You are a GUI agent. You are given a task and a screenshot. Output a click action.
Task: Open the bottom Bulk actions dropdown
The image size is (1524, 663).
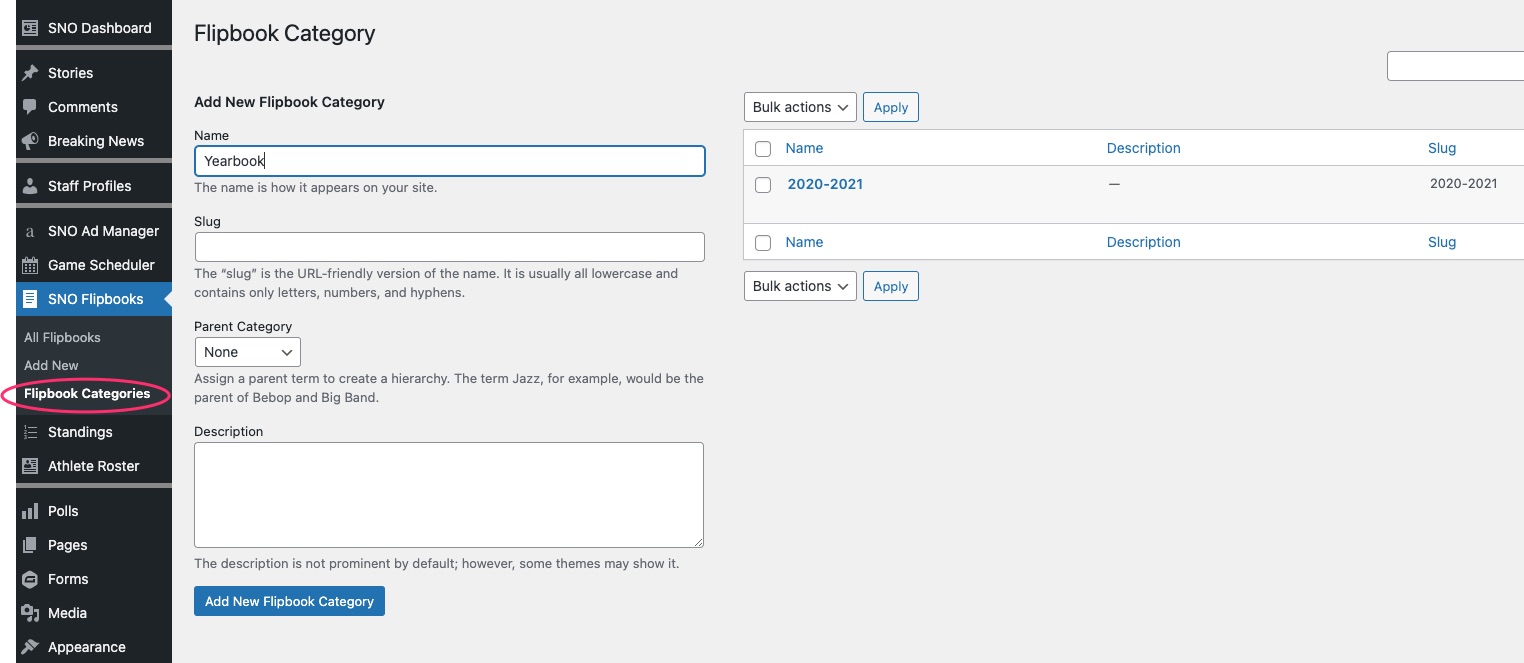coord(800,286)
